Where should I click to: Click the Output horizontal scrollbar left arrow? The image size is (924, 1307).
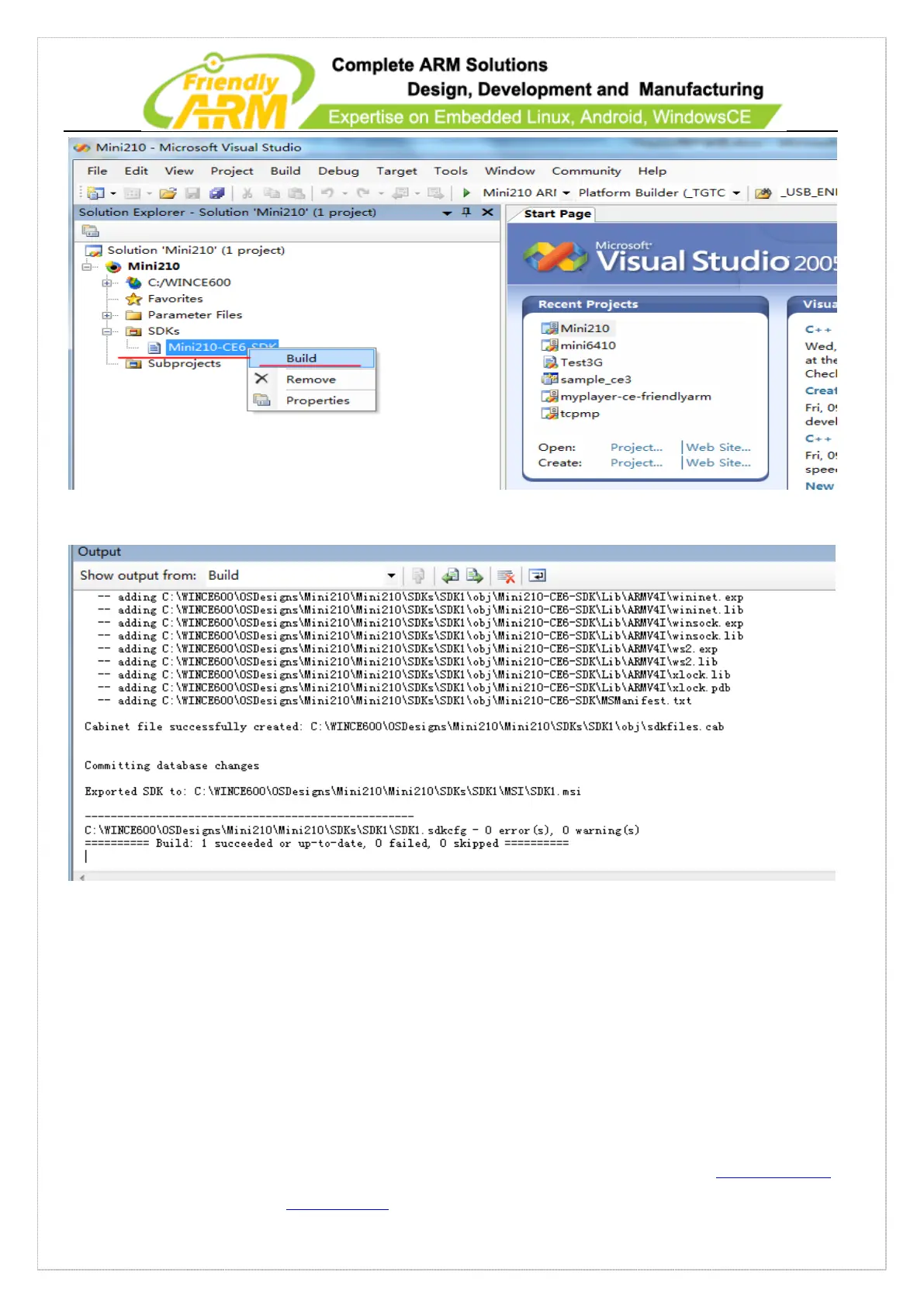(81, 877)
